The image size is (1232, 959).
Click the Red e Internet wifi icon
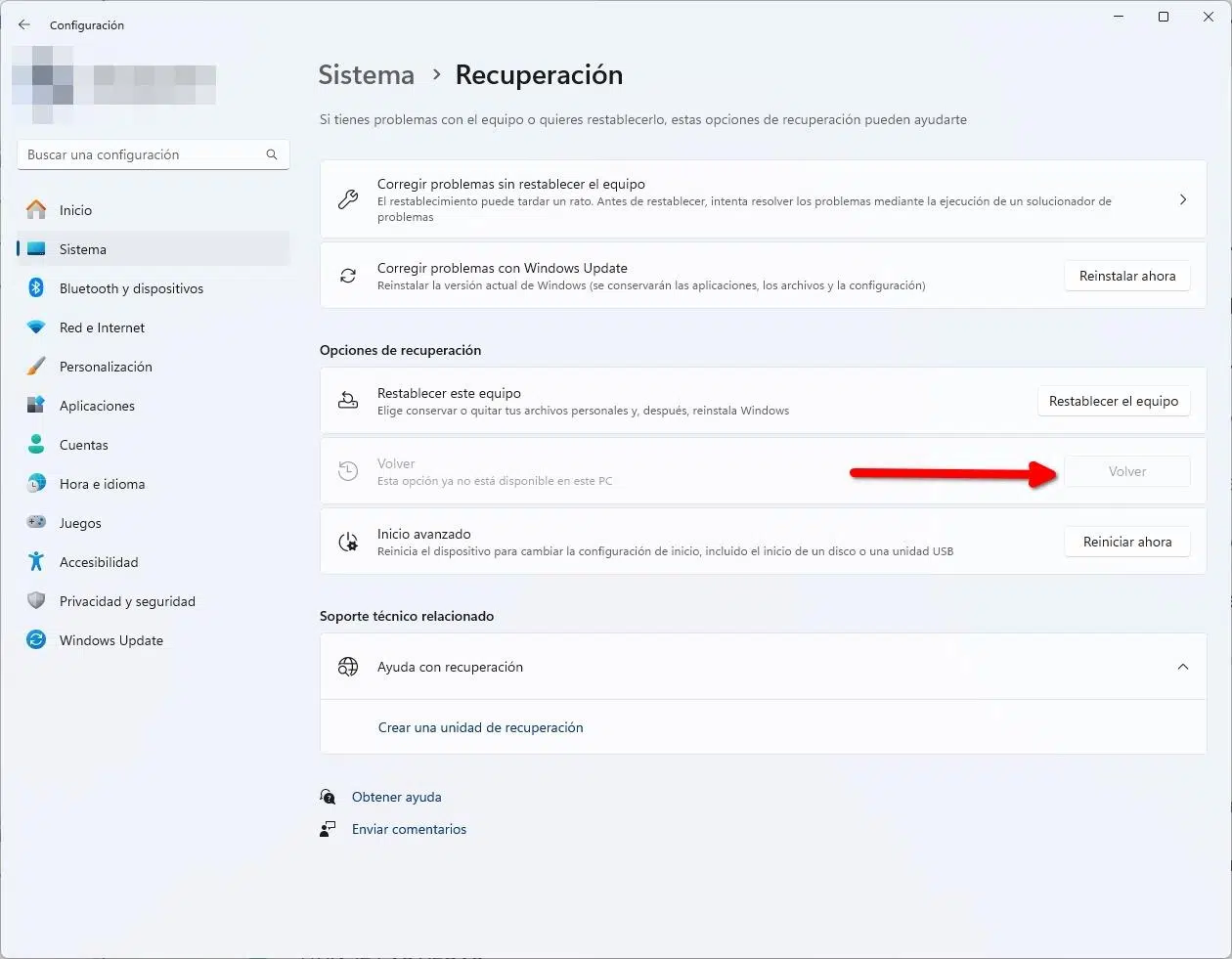click(x=36, y=327)
